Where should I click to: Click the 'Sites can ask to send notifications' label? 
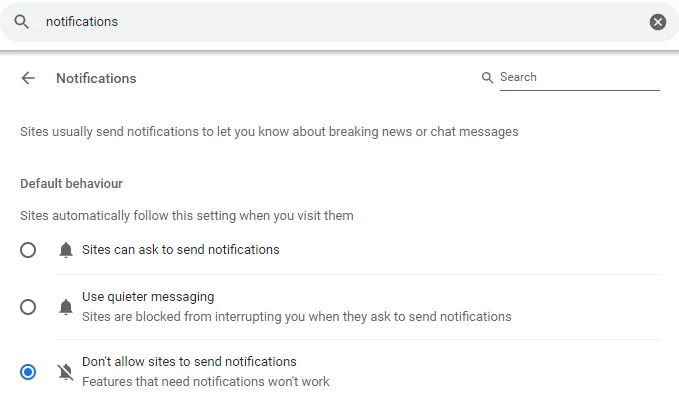point(181,249)
